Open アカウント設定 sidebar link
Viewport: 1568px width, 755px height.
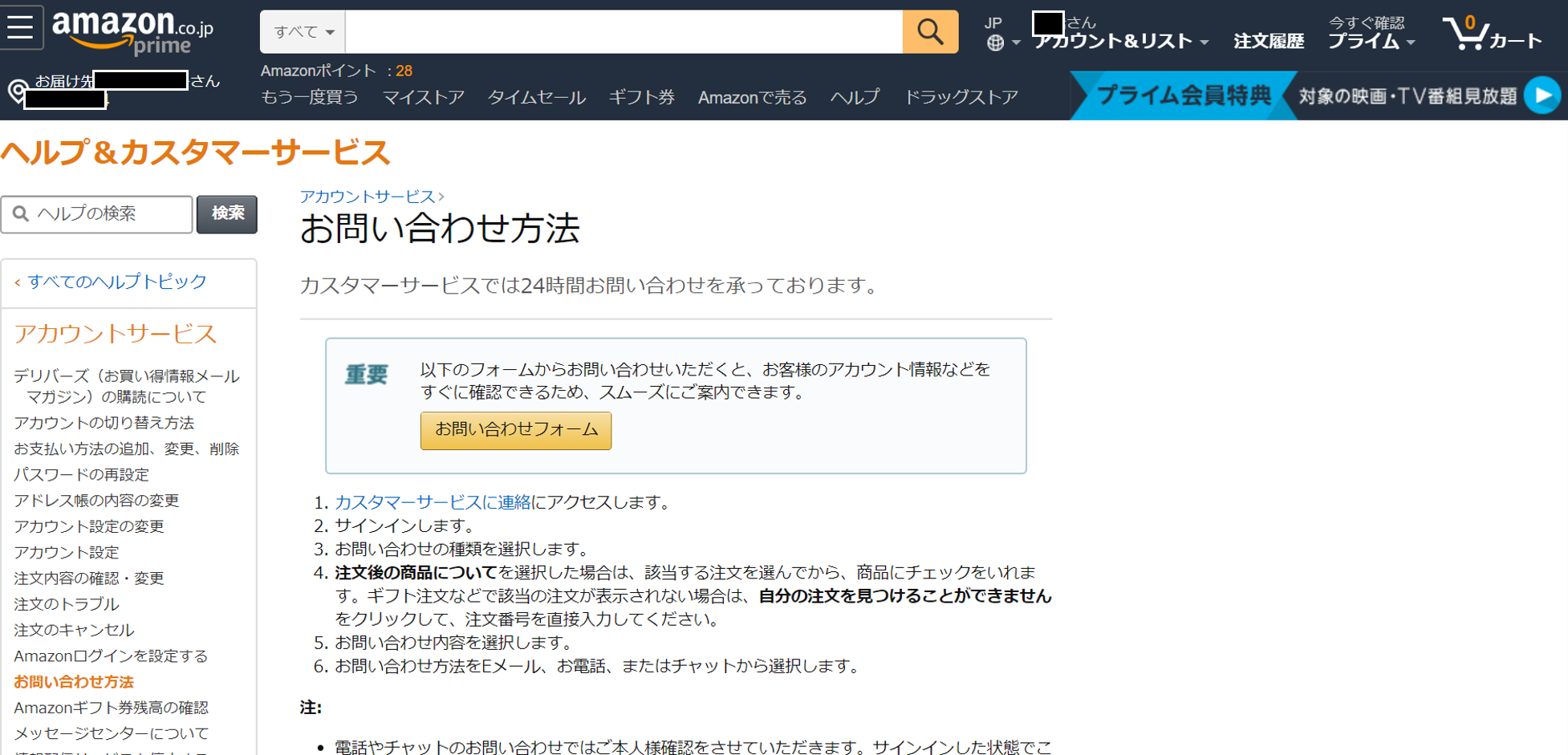67,552
